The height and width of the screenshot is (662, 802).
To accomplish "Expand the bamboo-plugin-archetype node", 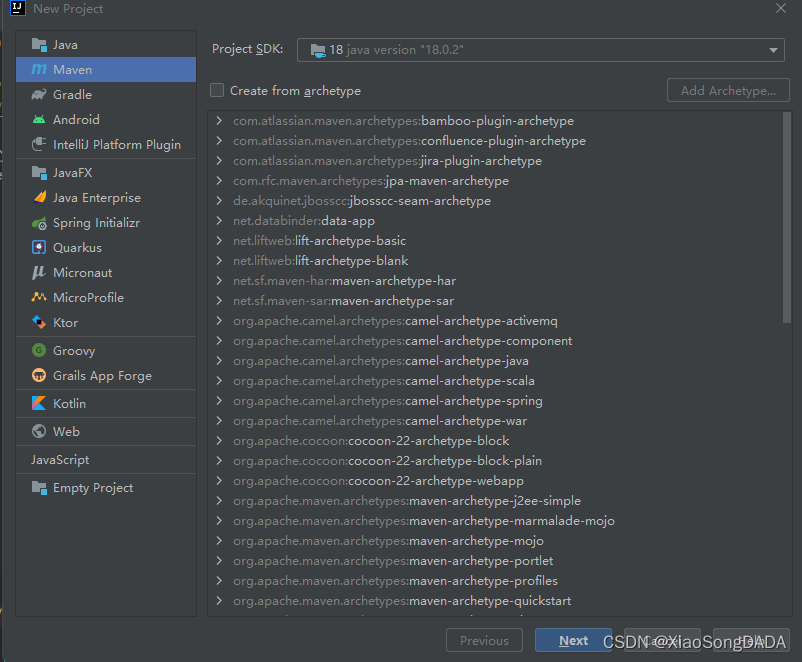I will [219, 121].
